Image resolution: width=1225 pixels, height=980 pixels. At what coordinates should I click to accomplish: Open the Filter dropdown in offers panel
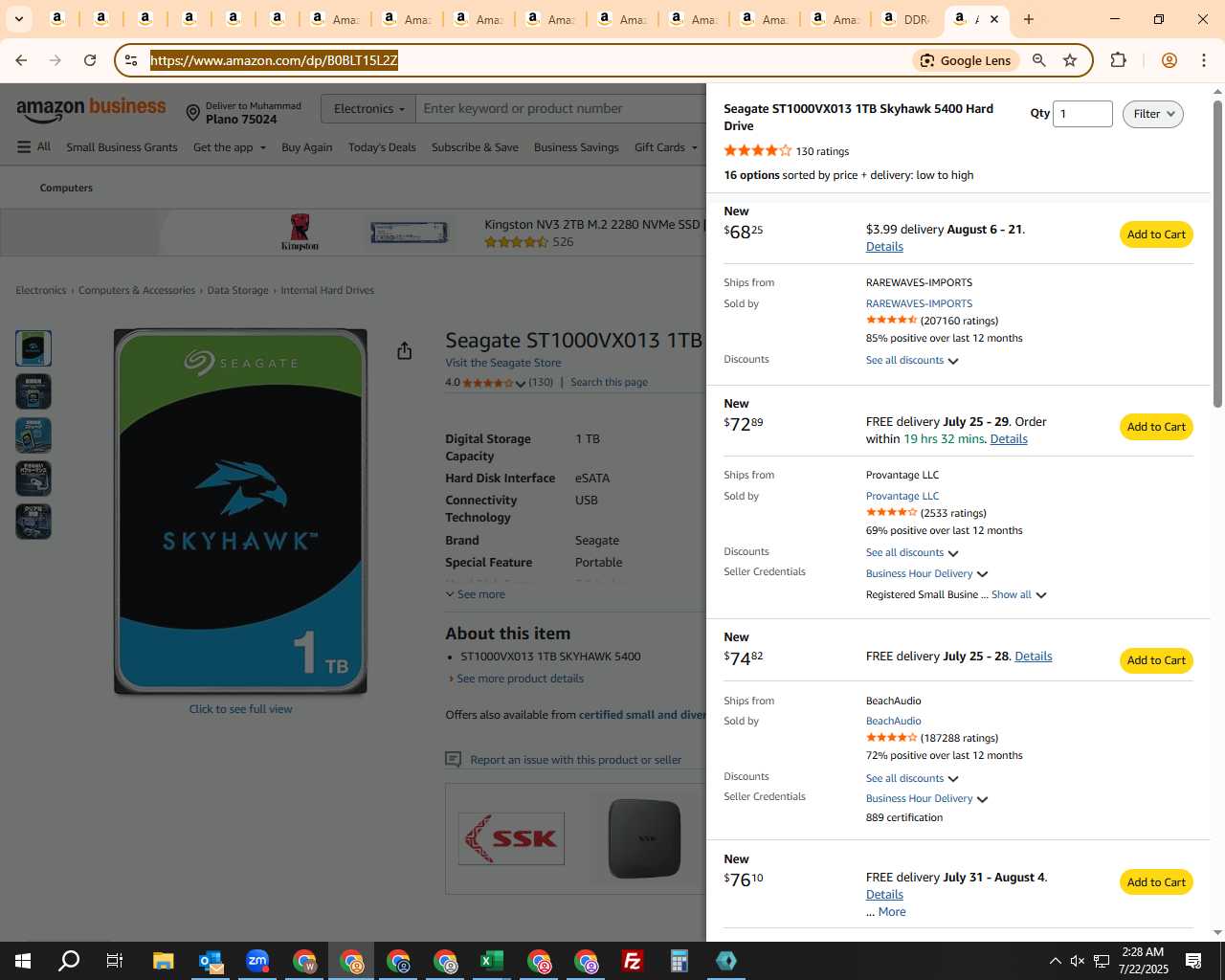tap(1152, 114)
